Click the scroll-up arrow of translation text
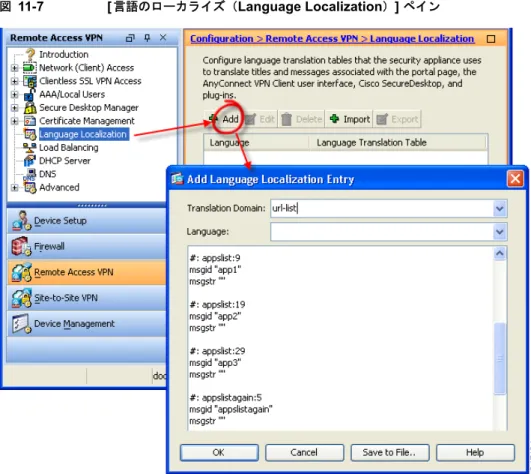The image size is (531, 474). (500, 253)
